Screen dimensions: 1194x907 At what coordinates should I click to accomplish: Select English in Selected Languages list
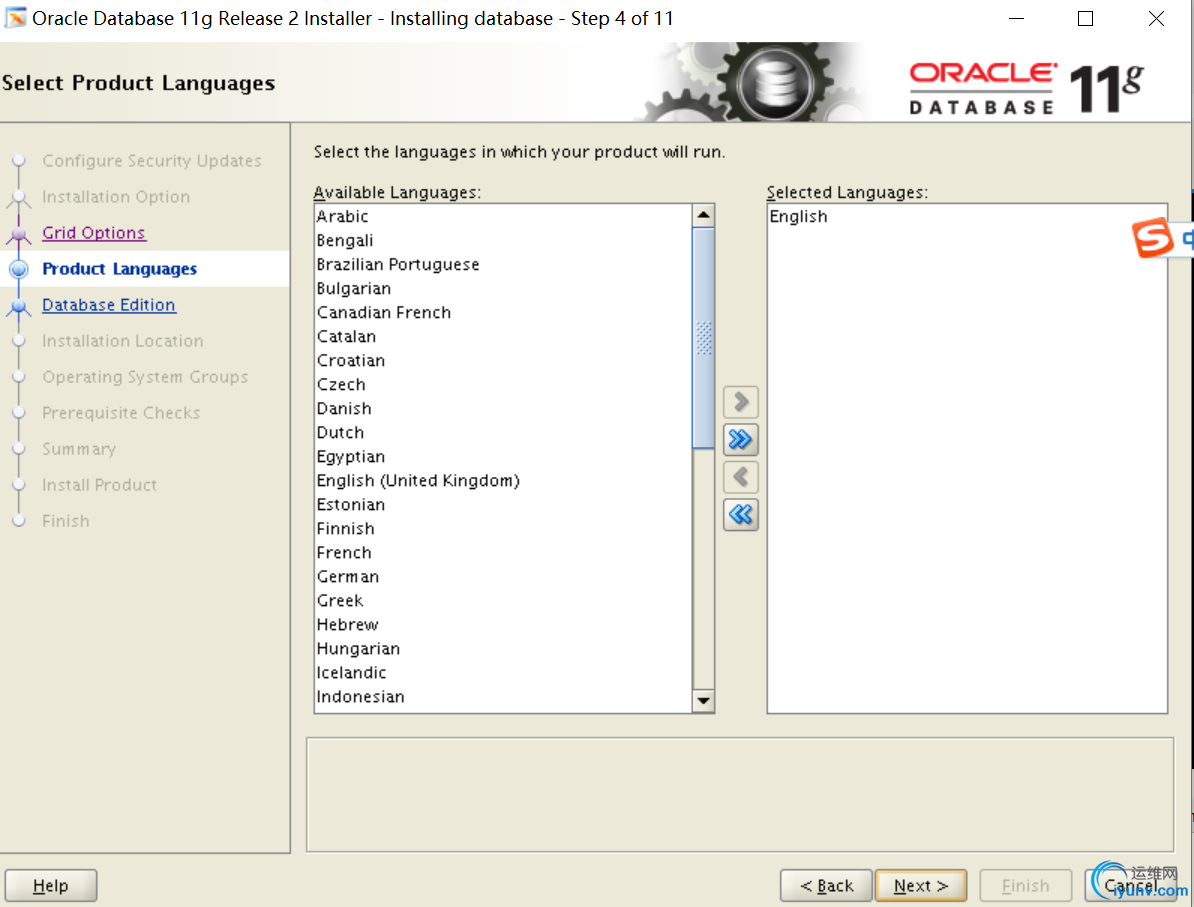click(x=966, y=216)
